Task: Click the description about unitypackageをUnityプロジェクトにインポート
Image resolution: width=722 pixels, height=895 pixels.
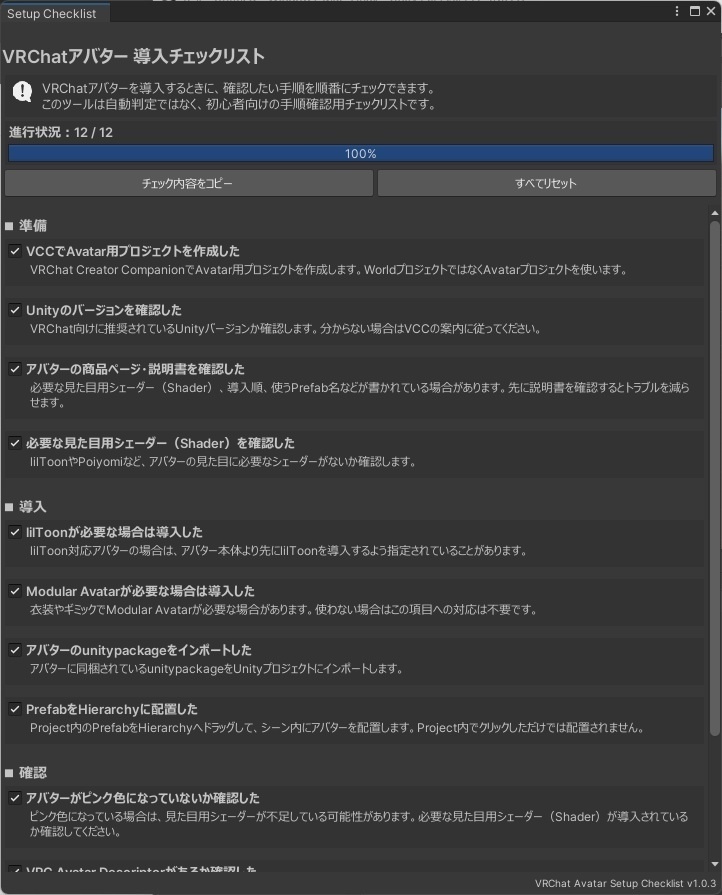Action: pos(216,668)
